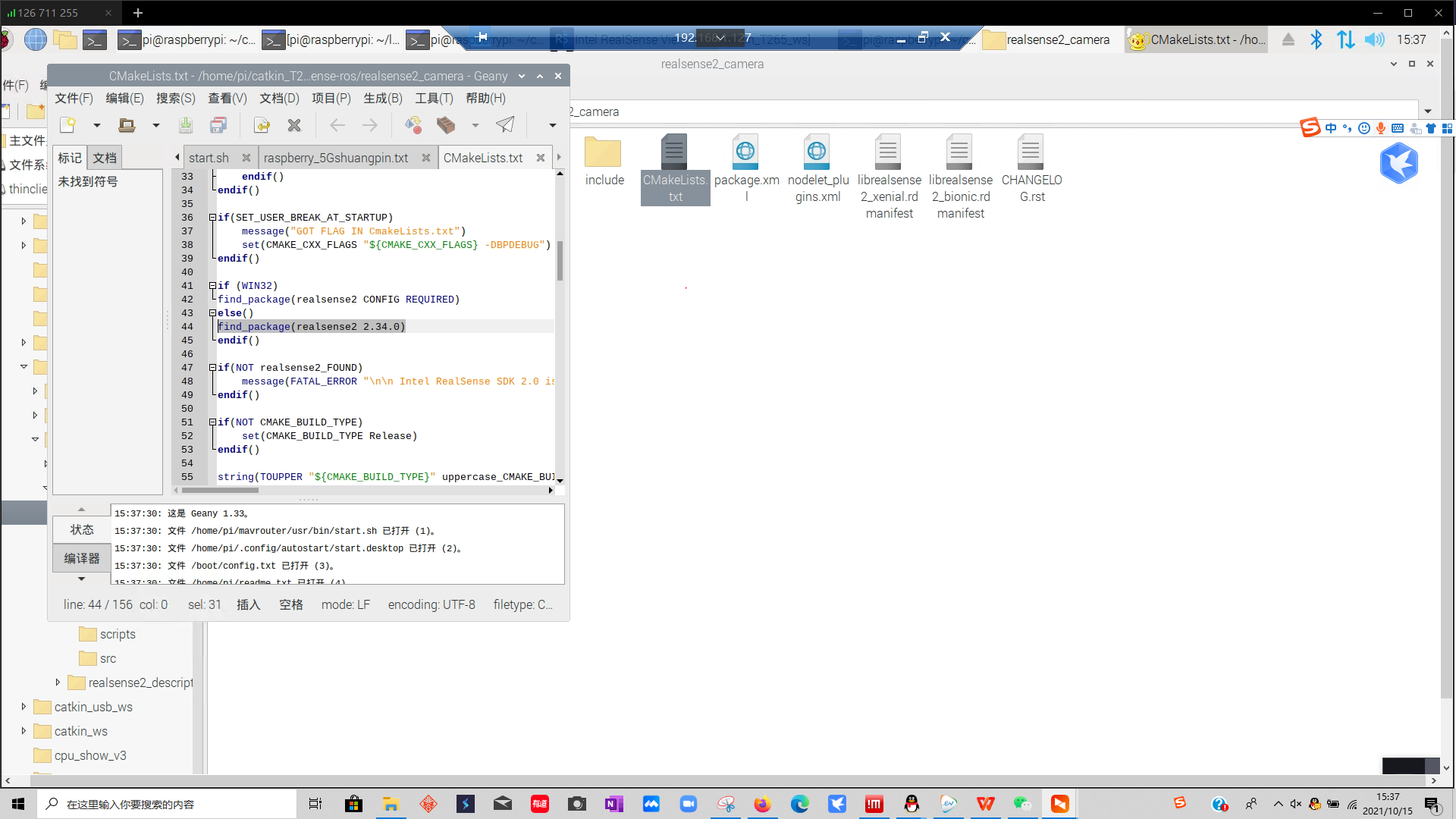Open the 生成(B) build menu
This screenshot has width=1456, height=819.
[382, 98]
